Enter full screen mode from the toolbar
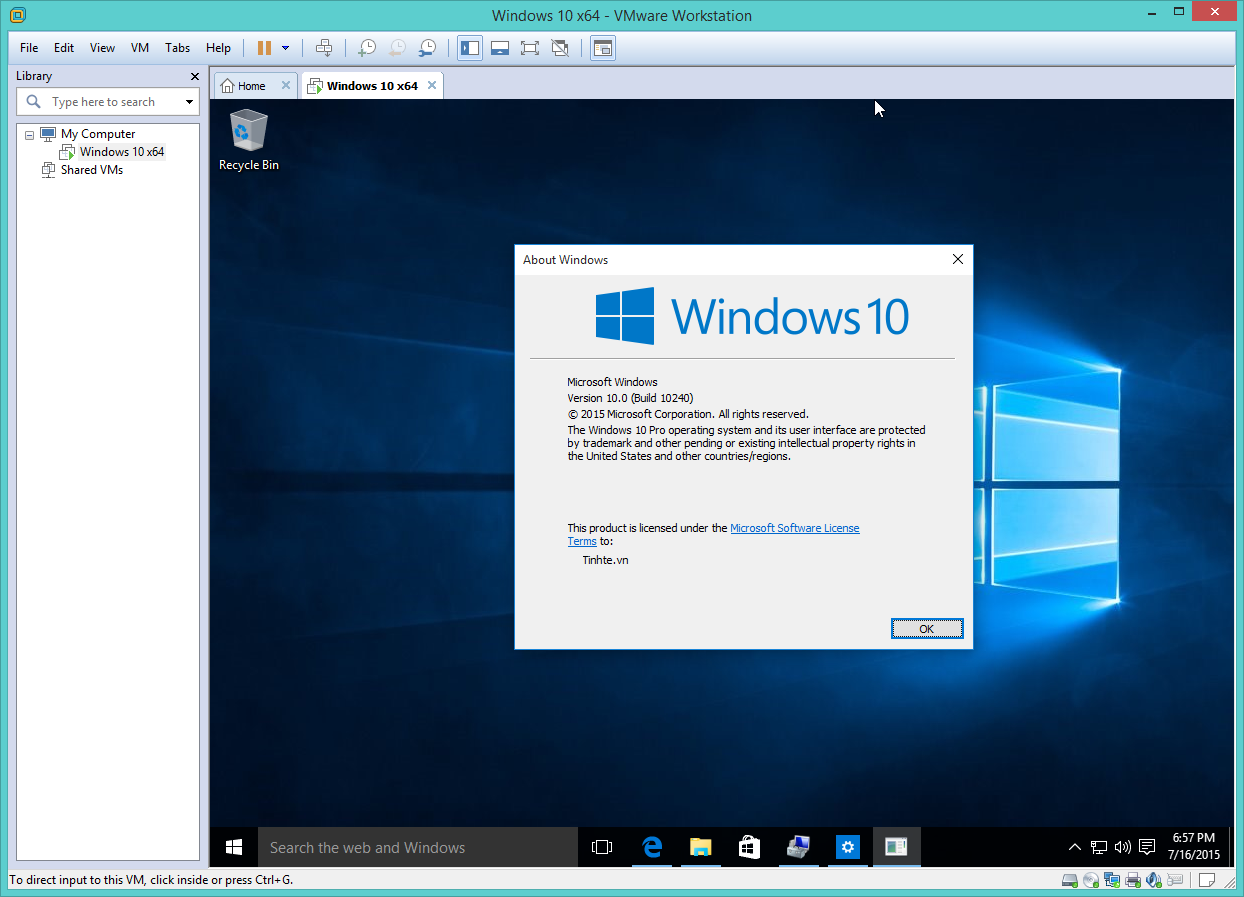This screenshot has height=897, width=1244. coord(530,48)
